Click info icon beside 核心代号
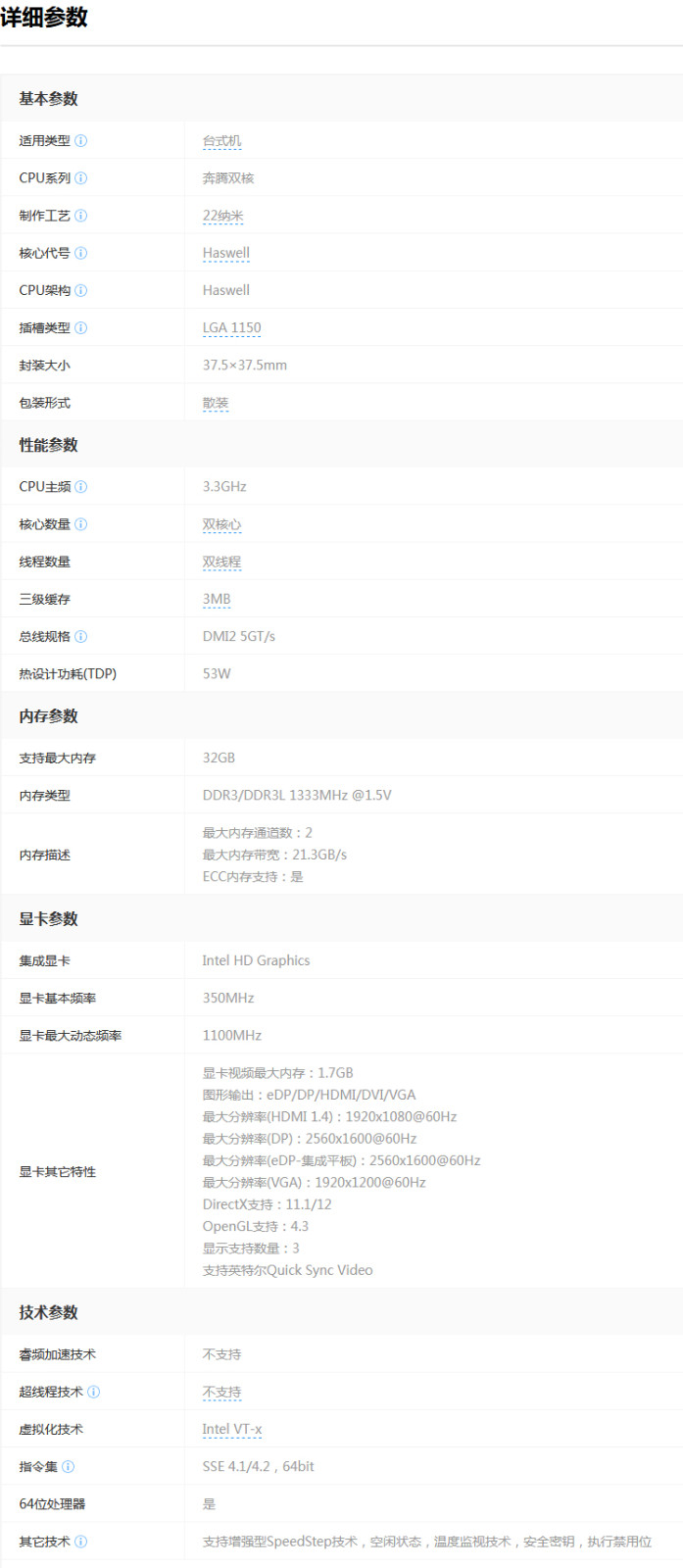The height and width of the screenshot is (1568, 683). point(80,253)
